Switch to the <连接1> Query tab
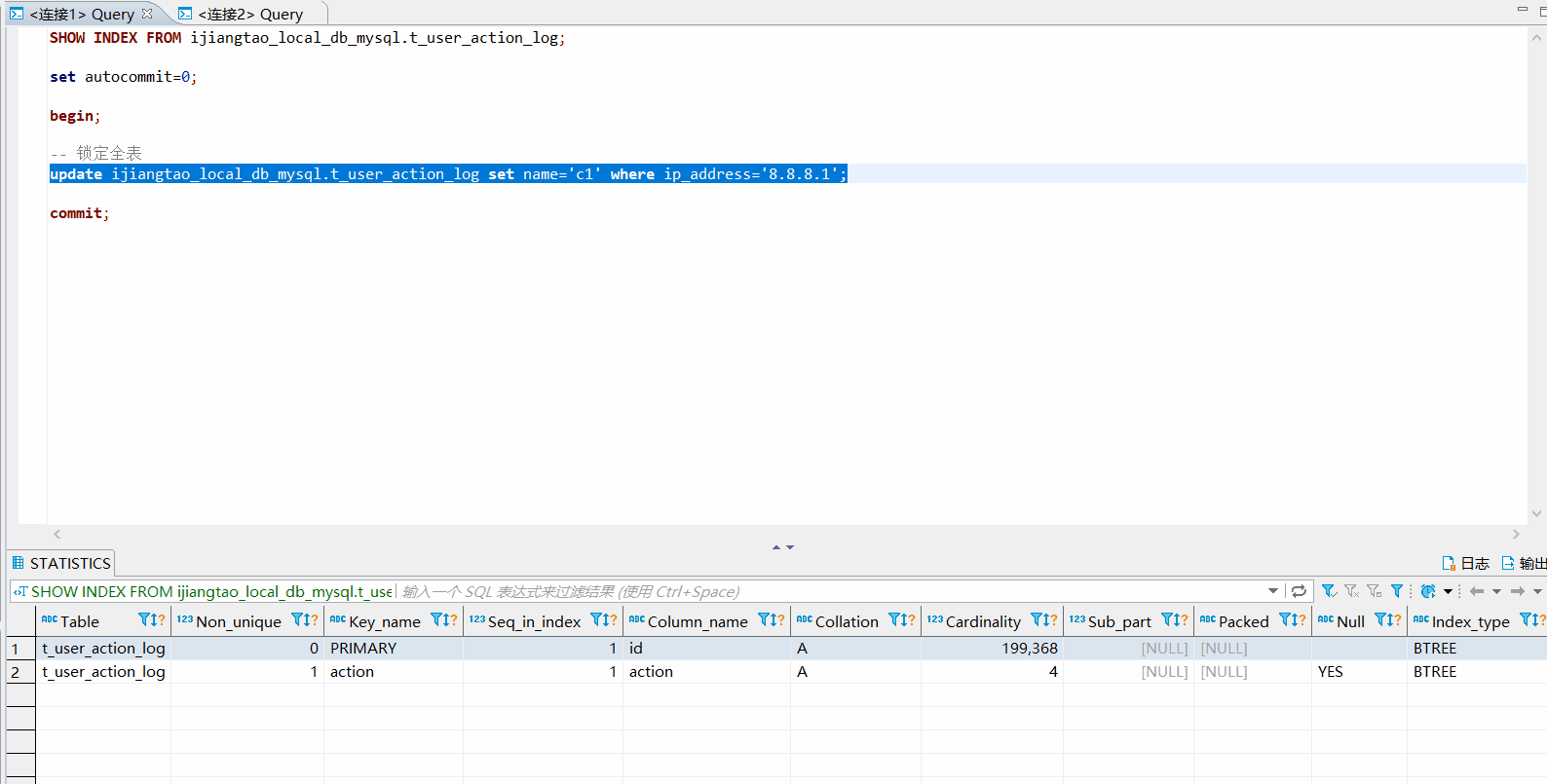Image resolution: width=1547 pixels, height=784 pixels. pos(82,14)
